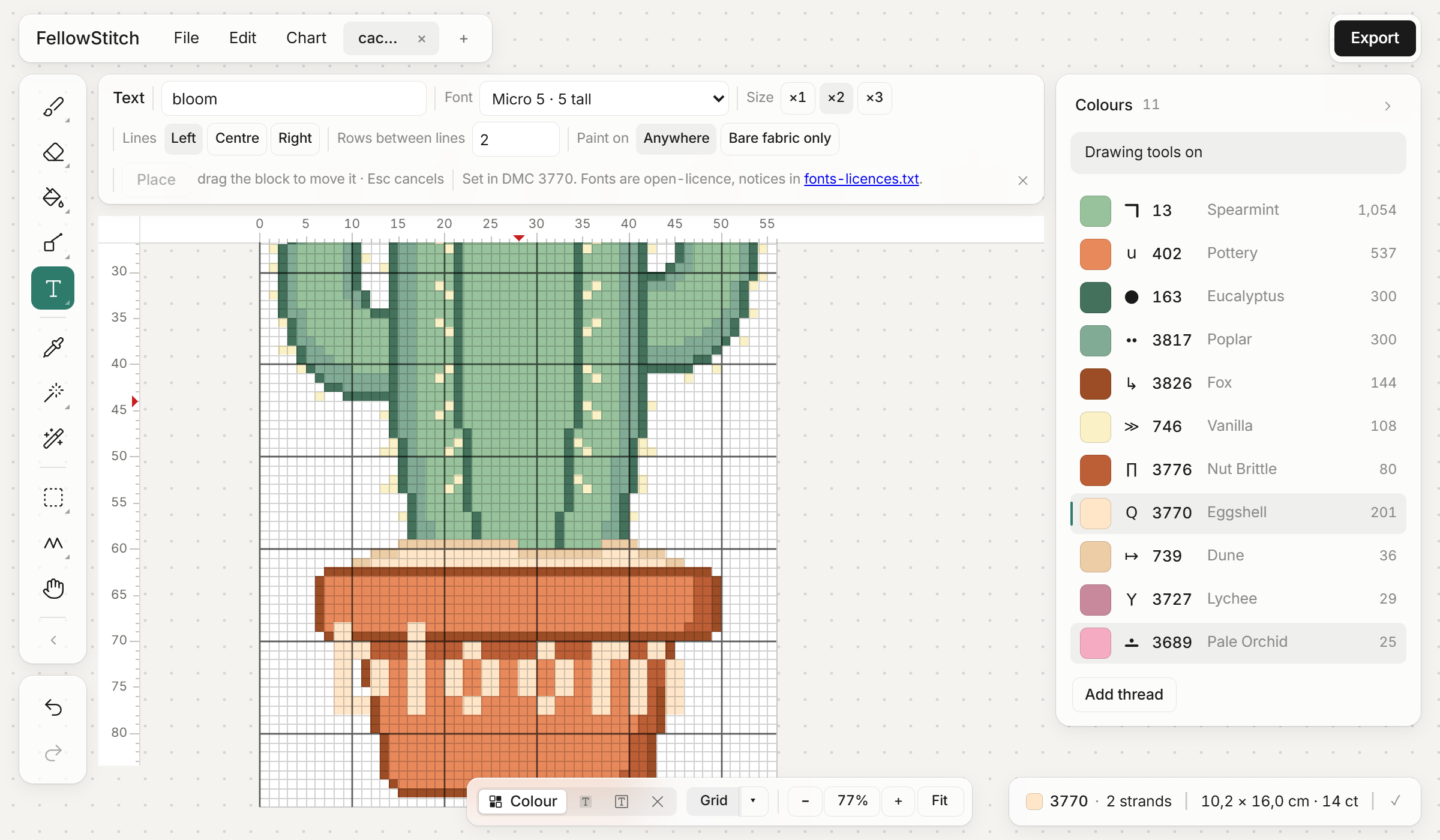Open the fonts-licences.txt link

click(861, 179)
